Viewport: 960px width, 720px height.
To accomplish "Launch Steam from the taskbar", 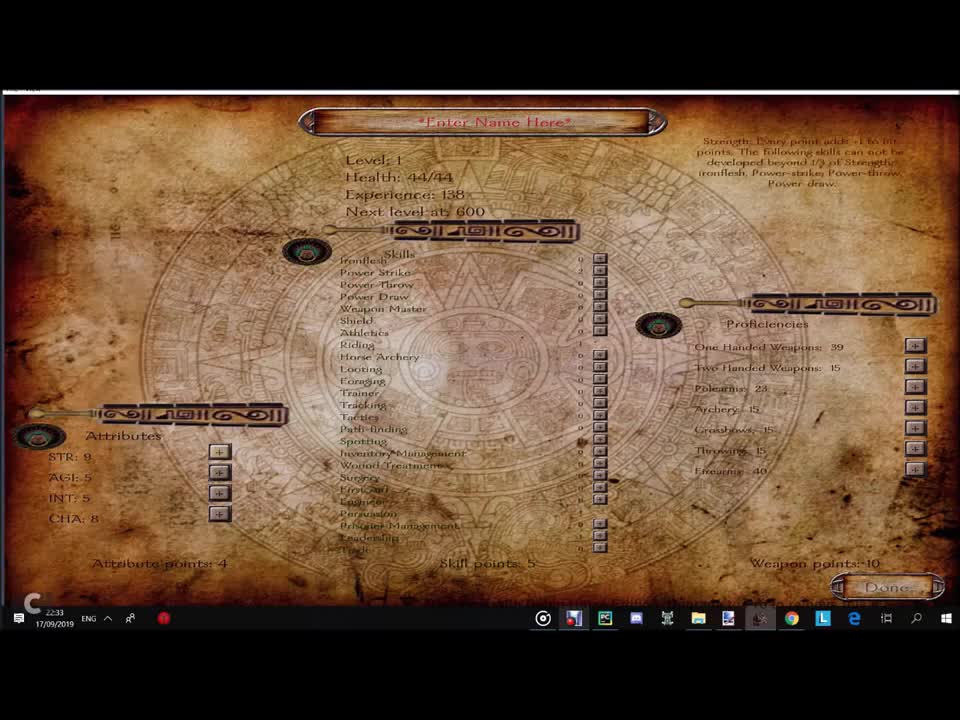I will [x=760, y=618].
